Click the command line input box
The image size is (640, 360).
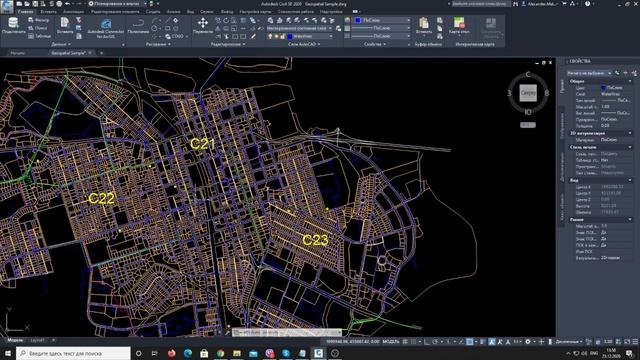click(287, 333)
